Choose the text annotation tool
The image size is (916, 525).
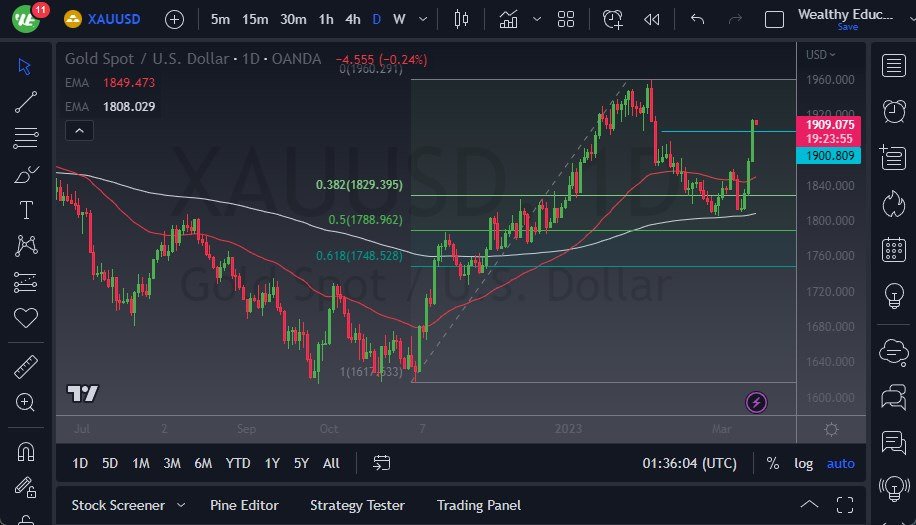pyautogui.click(x=26, y=210)
